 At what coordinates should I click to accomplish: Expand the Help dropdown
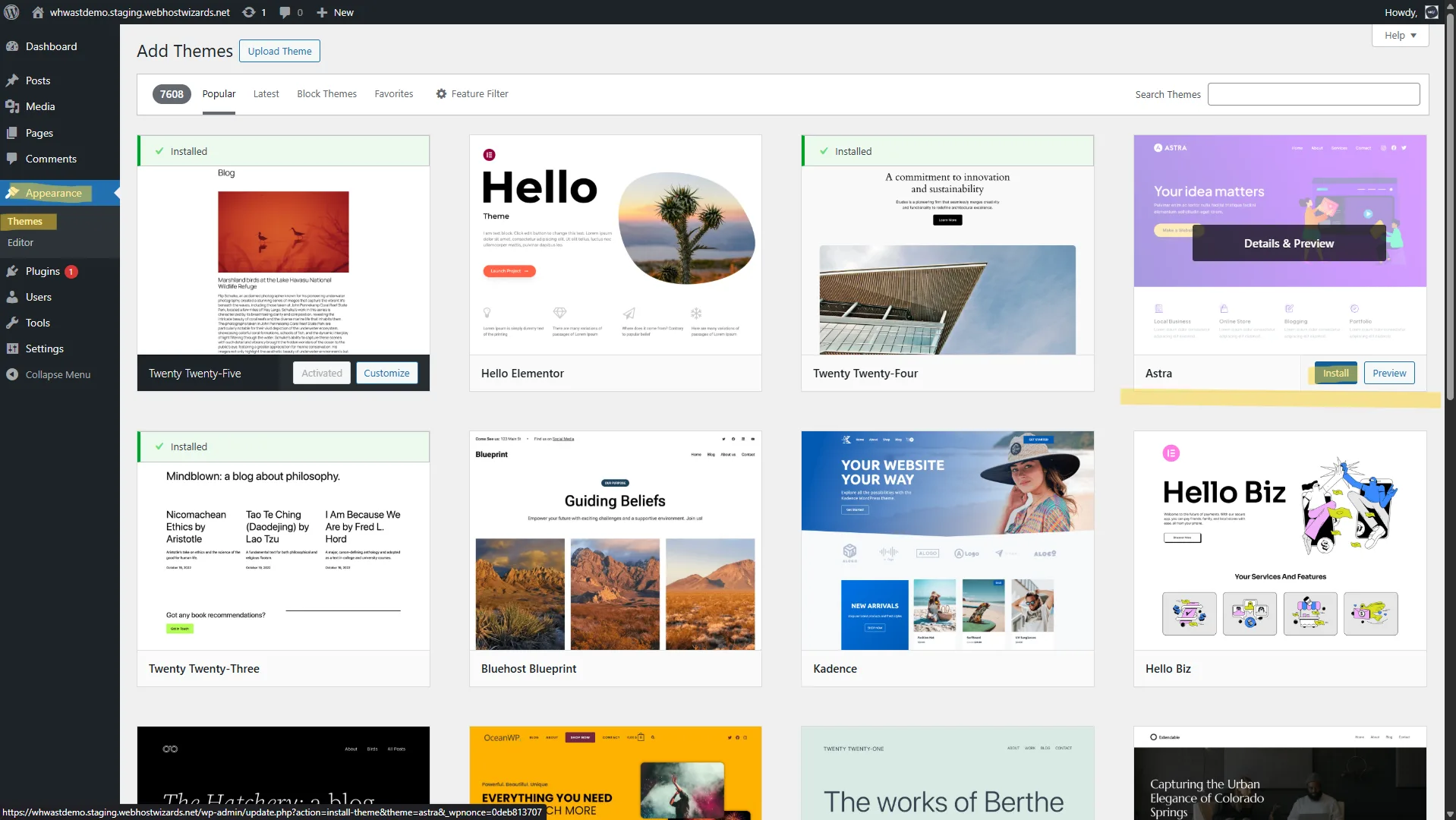(x=1399, y=35)
